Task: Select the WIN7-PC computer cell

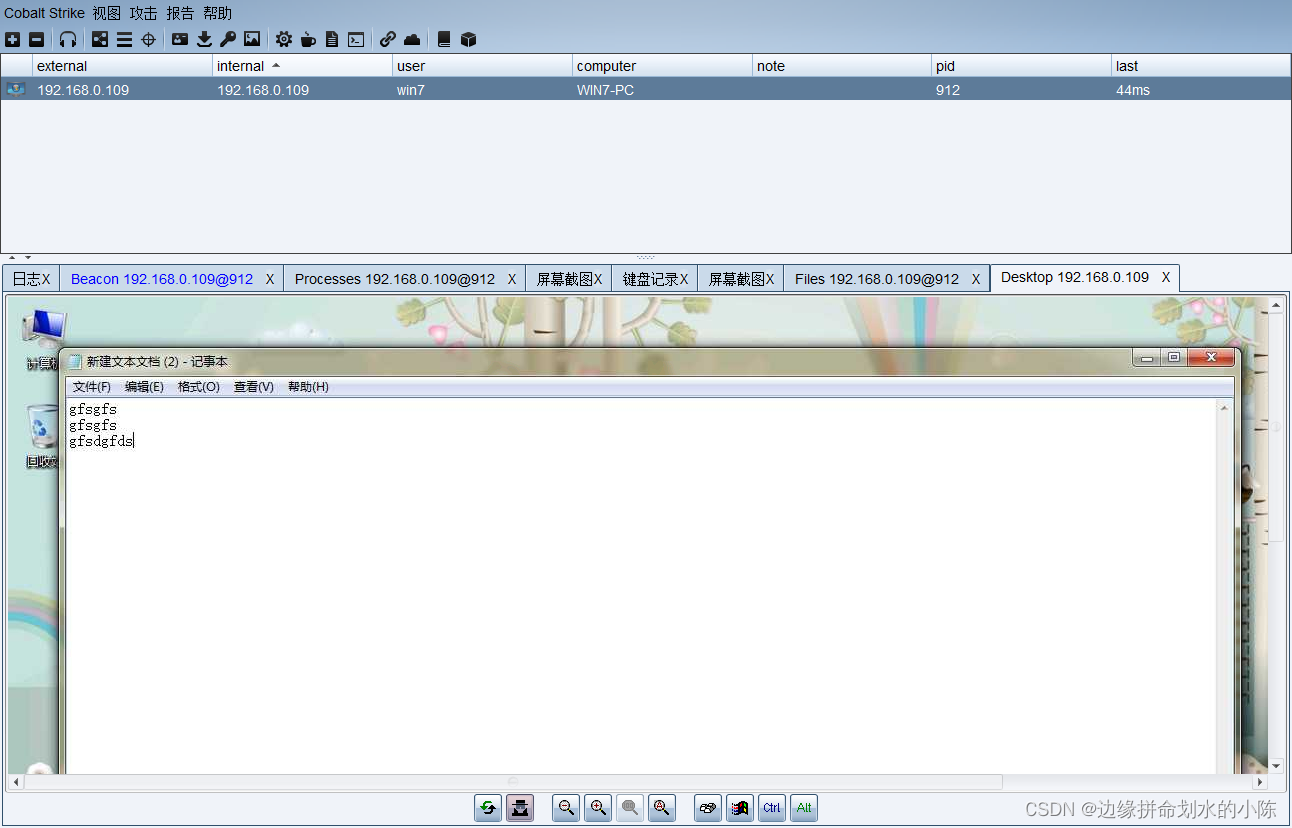Action: 662,90
